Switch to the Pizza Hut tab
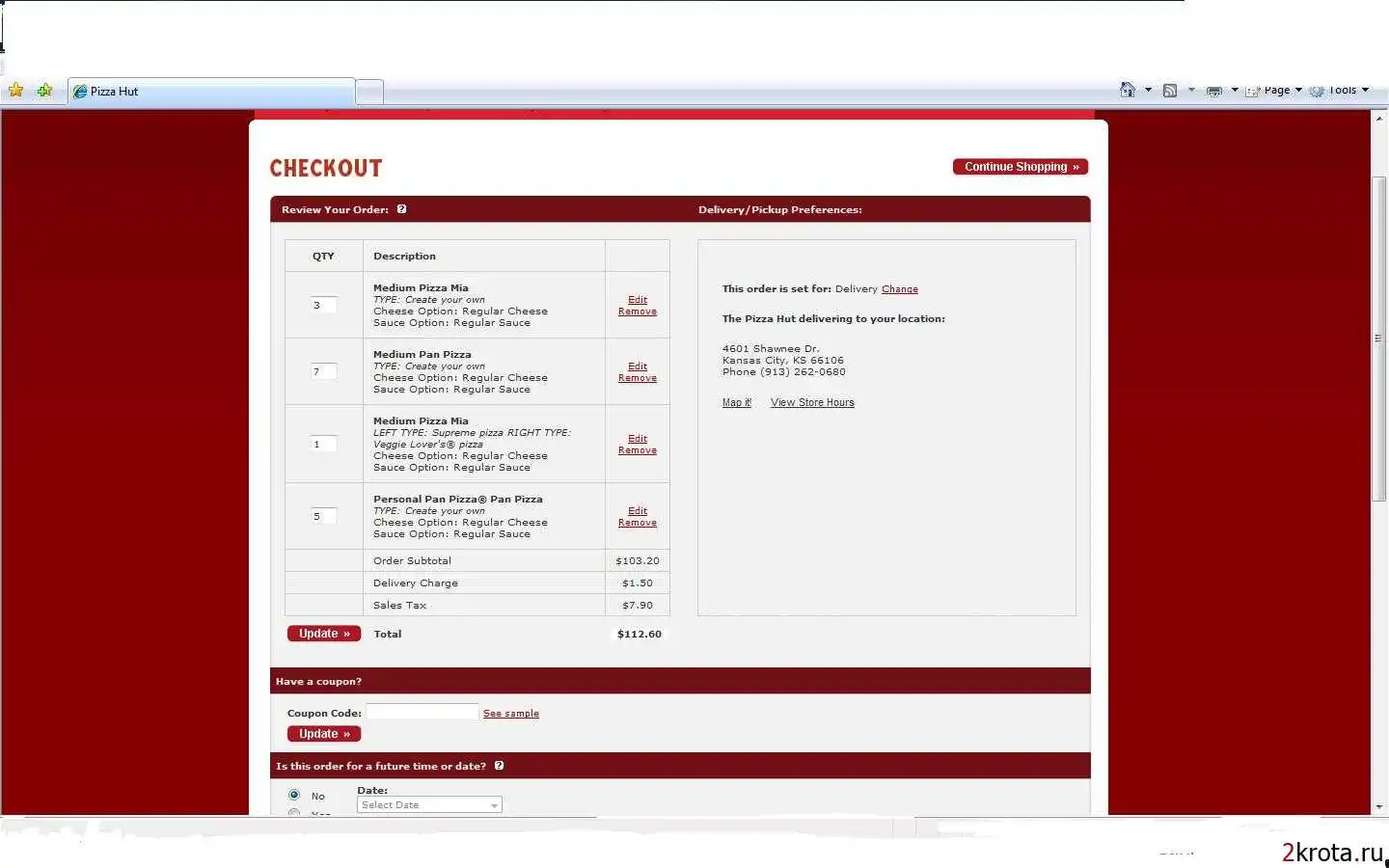The height and width of the screenshot is (868, 1389). (210, 92)
